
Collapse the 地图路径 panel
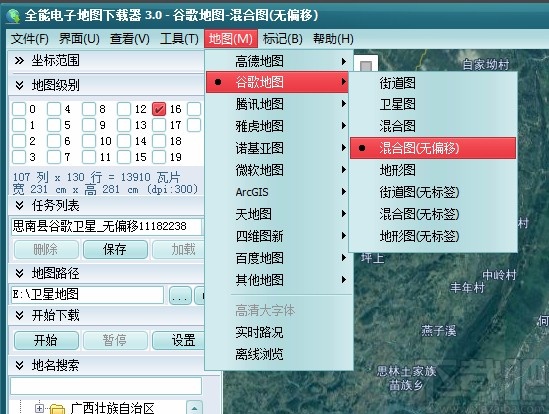click(x=19, y=273)
